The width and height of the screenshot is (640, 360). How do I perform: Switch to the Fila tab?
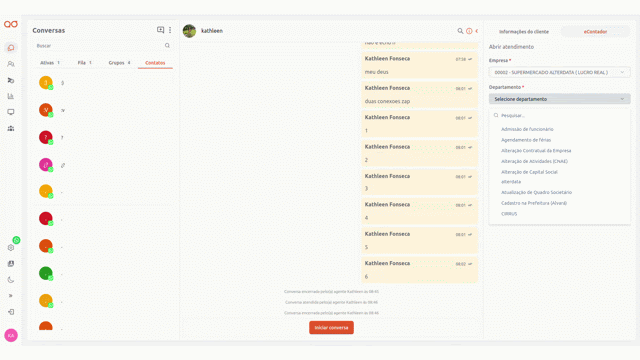tap(84, 63)
